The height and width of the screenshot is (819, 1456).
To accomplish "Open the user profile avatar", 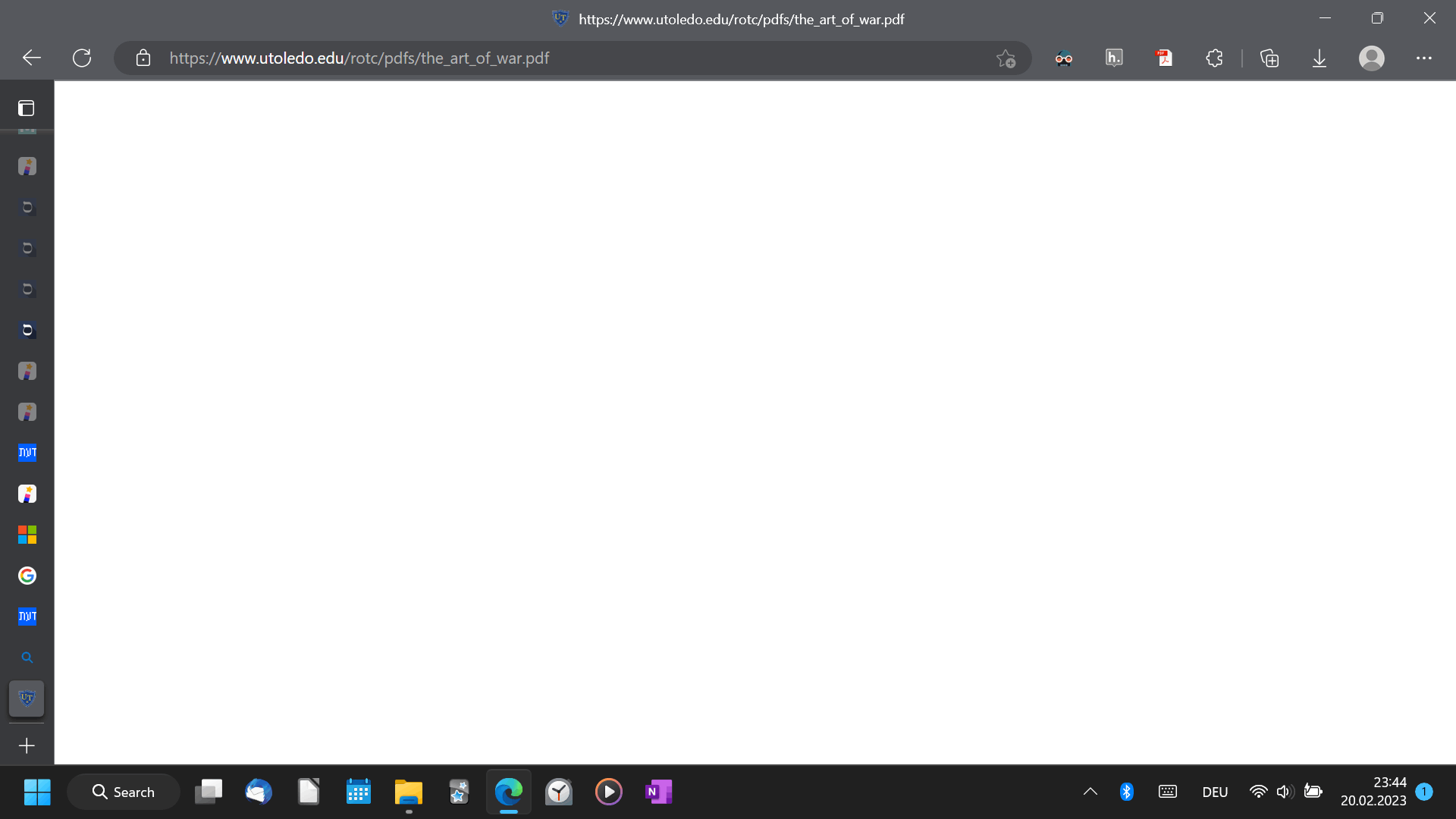I will pos(1371,58).
